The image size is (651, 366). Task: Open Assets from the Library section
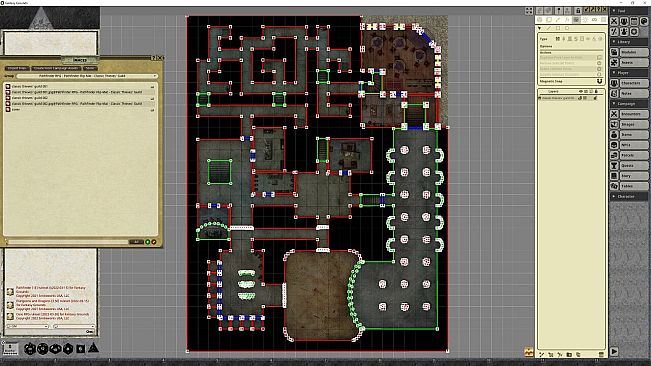coord(634,62)
